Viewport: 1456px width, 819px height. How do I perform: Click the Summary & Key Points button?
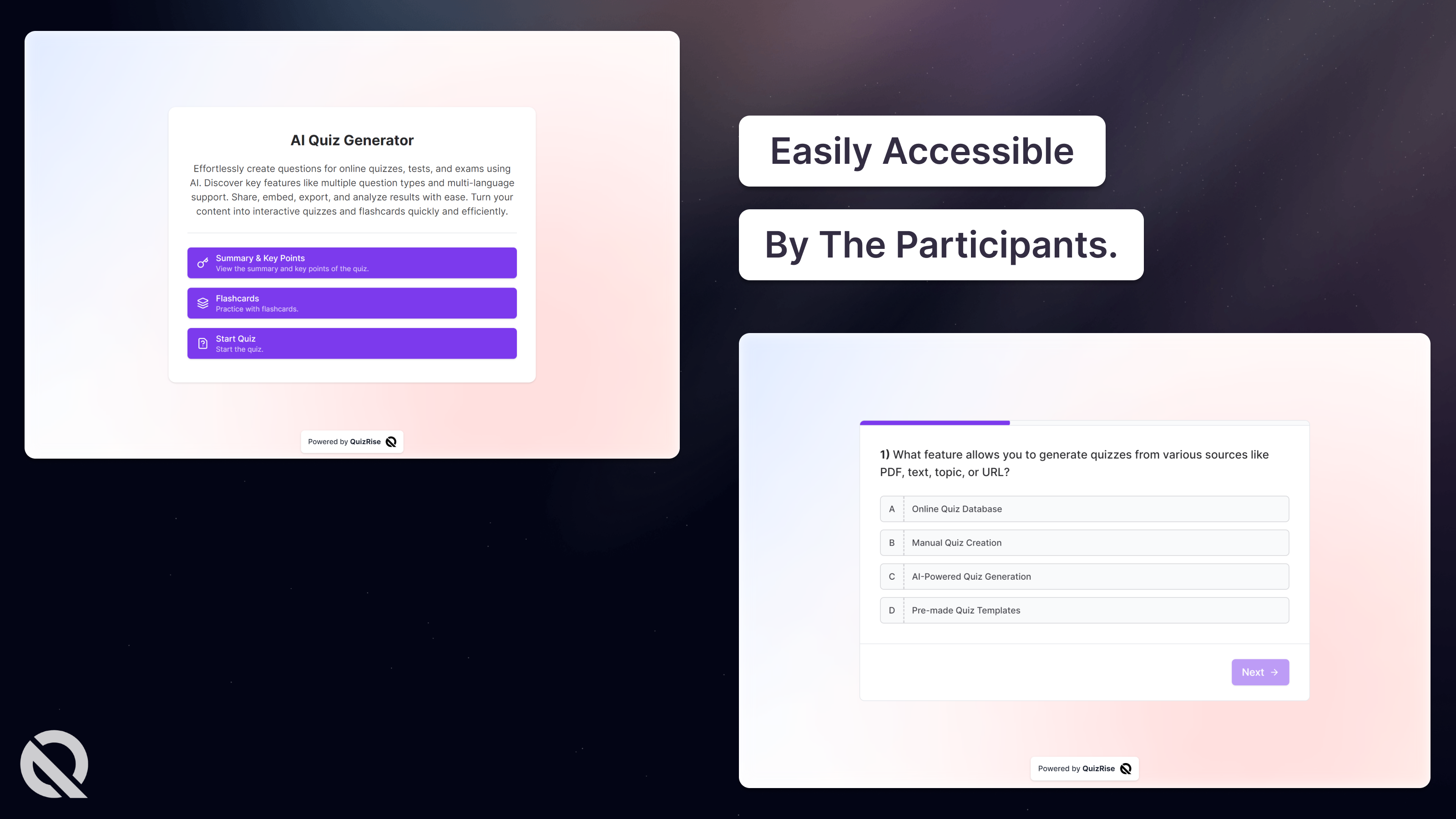352,262
